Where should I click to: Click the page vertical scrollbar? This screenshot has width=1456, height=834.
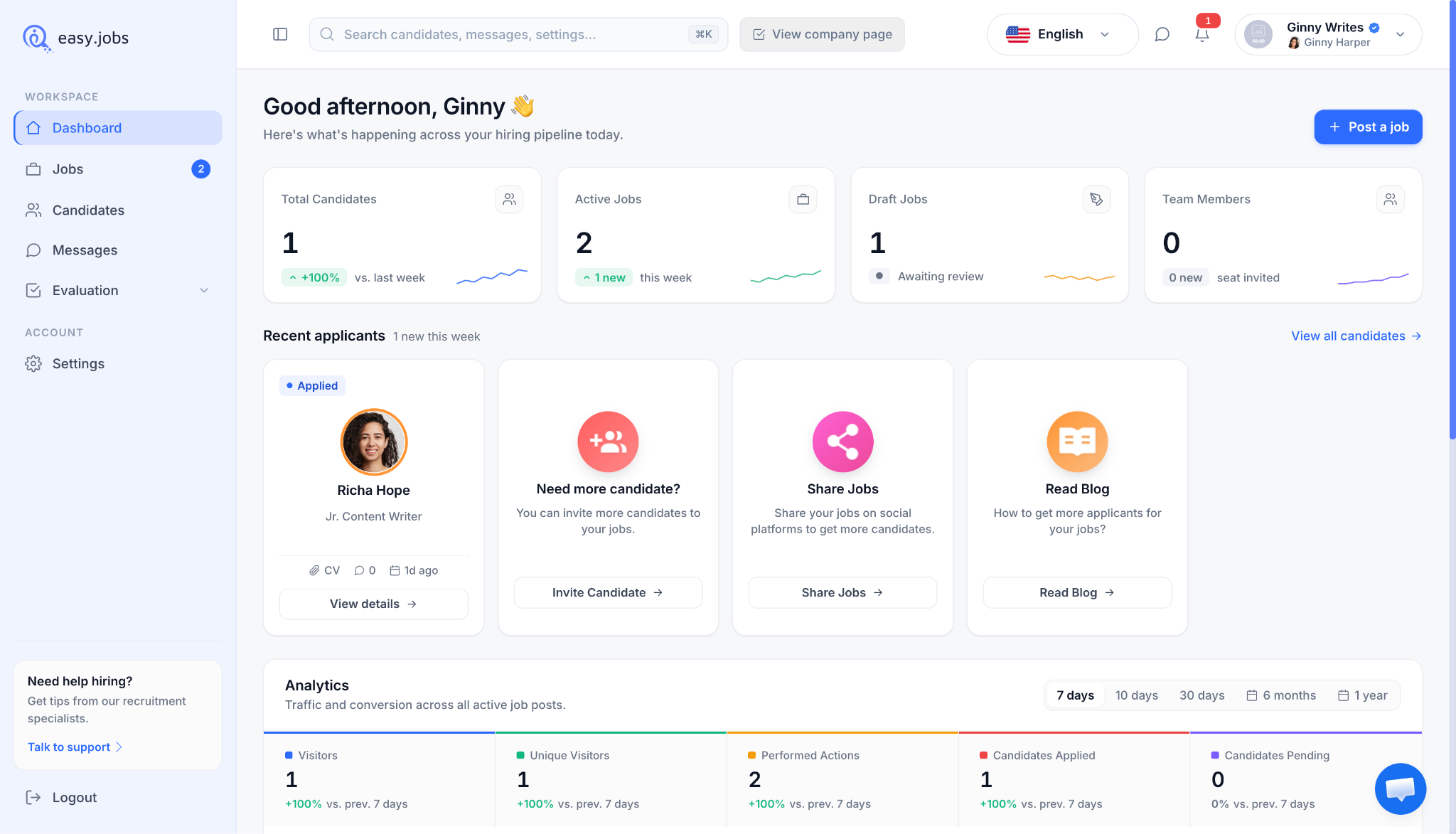point(1452,220)
